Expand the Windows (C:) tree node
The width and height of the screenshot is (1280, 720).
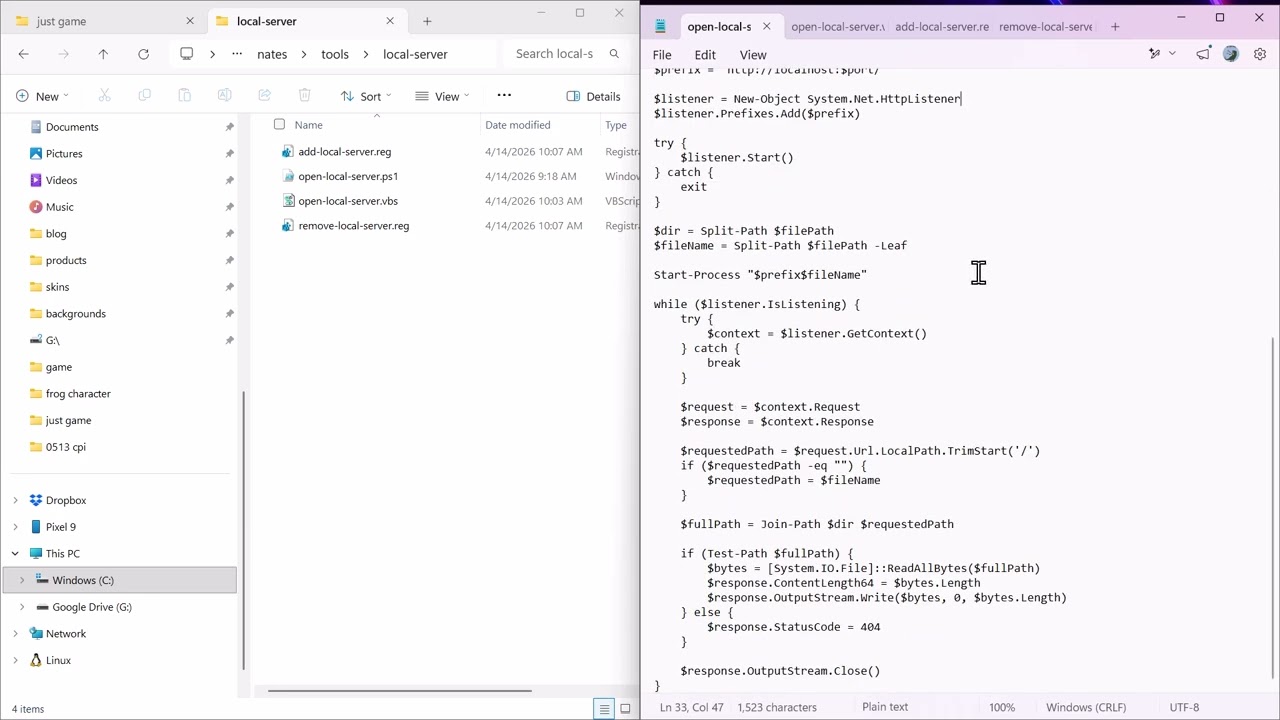pyautogui.click(x=22, y=580)
